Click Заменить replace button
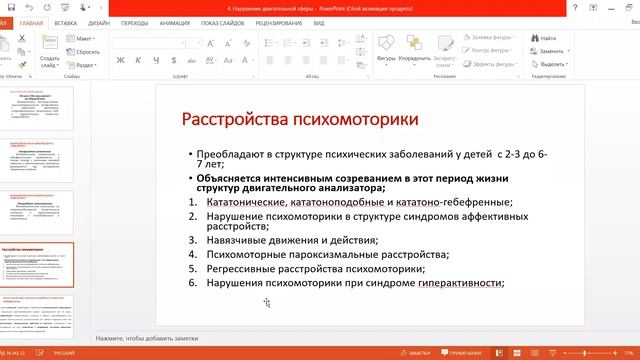The height and width of the screenshot is (360, 640). (x=550, y=51)
